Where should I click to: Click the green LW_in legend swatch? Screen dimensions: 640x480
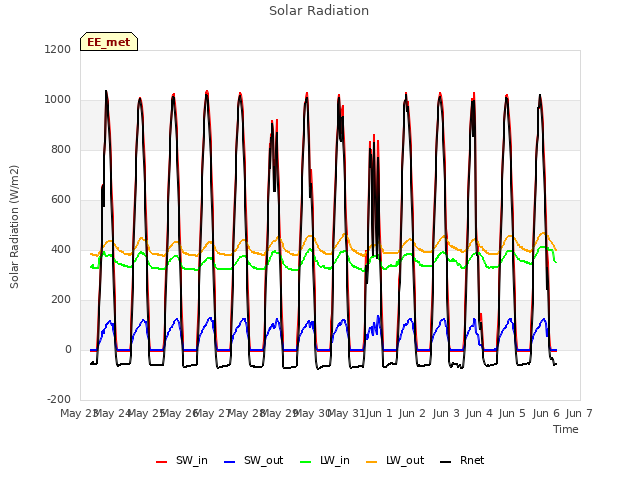(306, 462)
